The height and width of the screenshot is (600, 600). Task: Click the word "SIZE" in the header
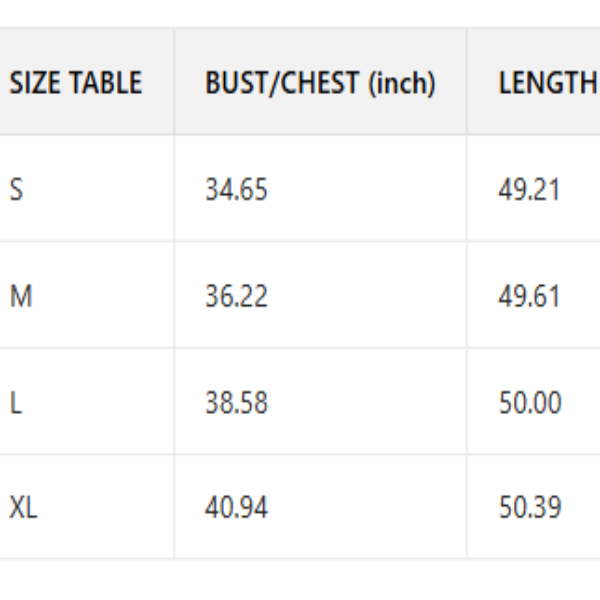click(x=34, y=83)
